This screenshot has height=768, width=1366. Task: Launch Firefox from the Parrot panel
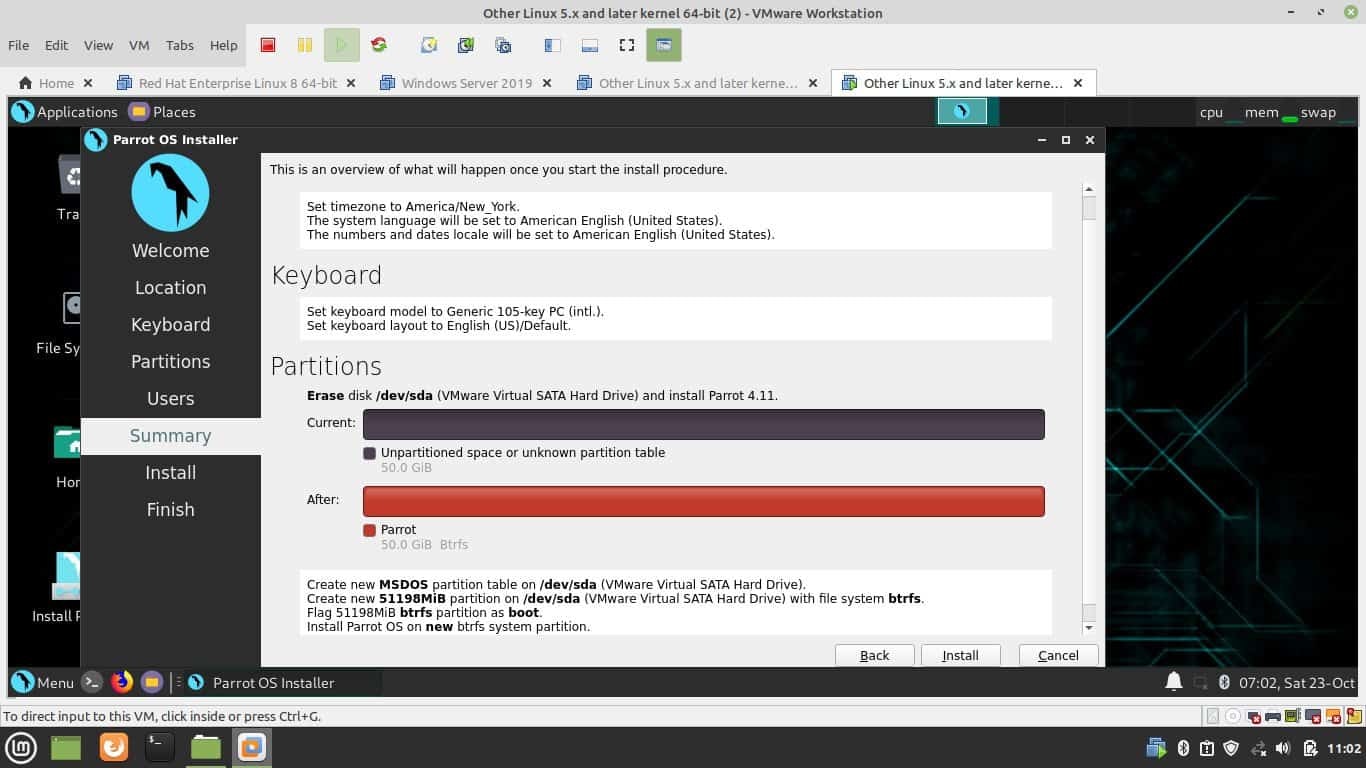pos(122,682)
